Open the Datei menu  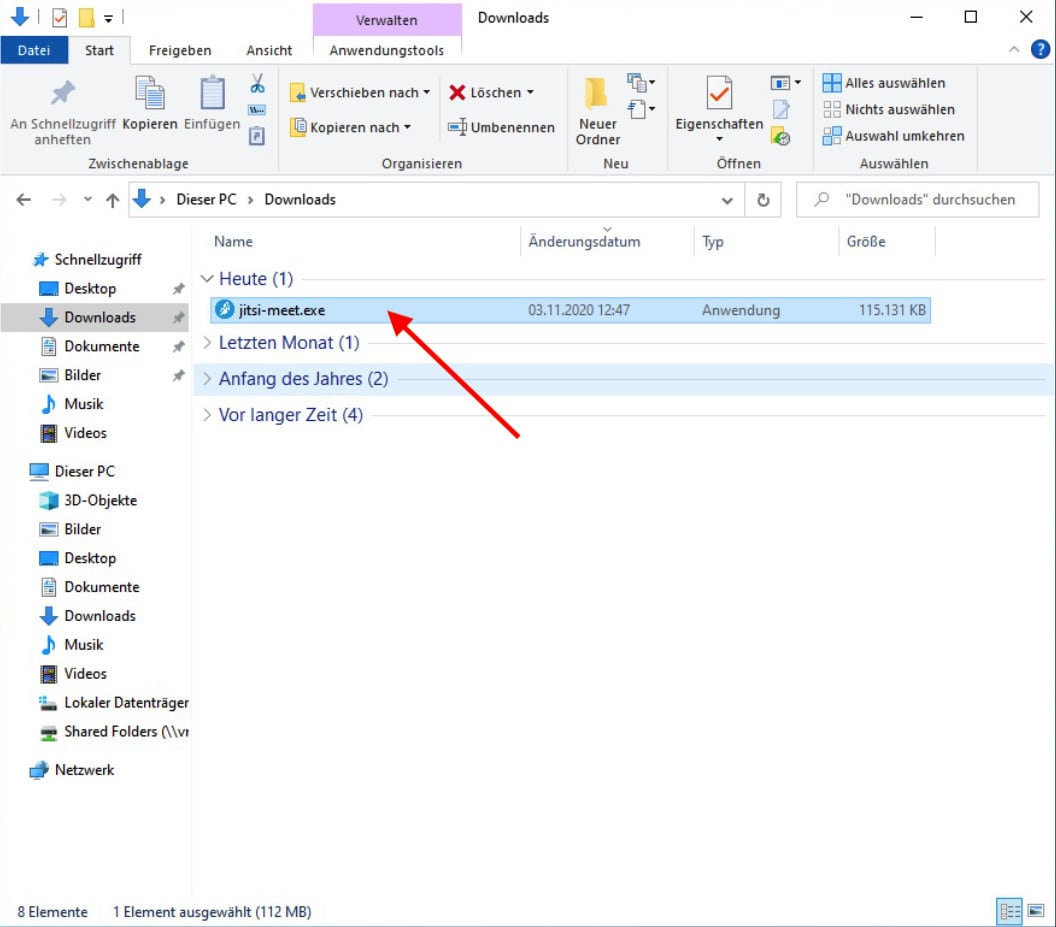pos(34,50)
